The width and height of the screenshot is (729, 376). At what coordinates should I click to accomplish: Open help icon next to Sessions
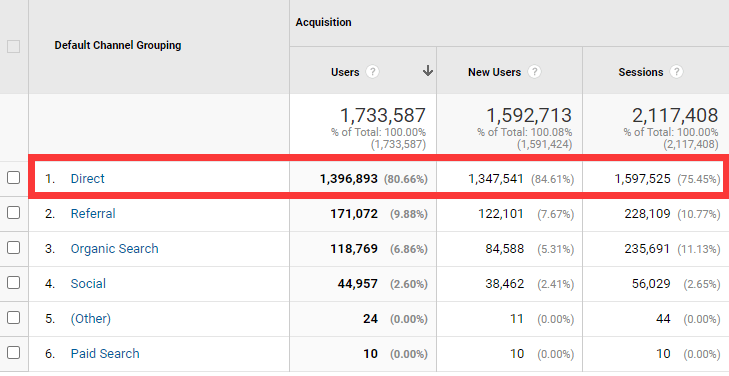point(676,72)
